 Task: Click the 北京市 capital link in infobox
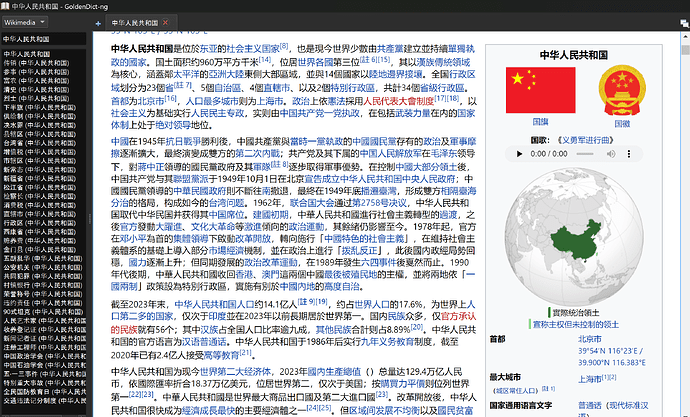[588, 340]
